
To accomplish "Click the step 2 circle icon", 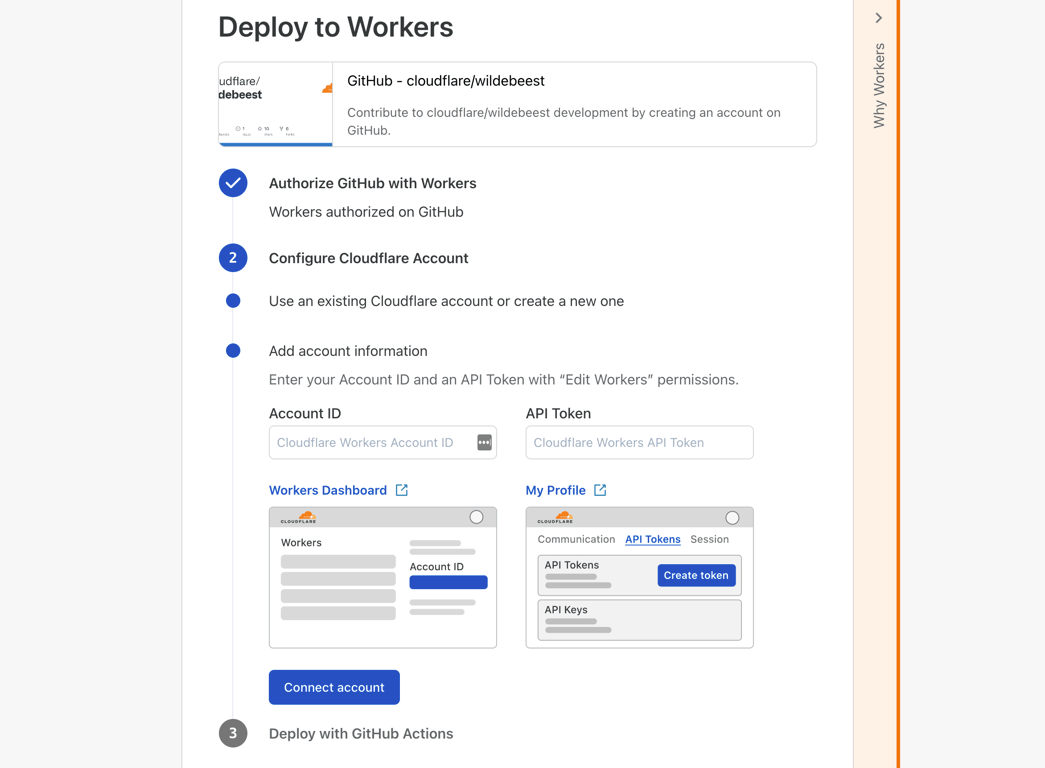I will (x=233, y=257).
